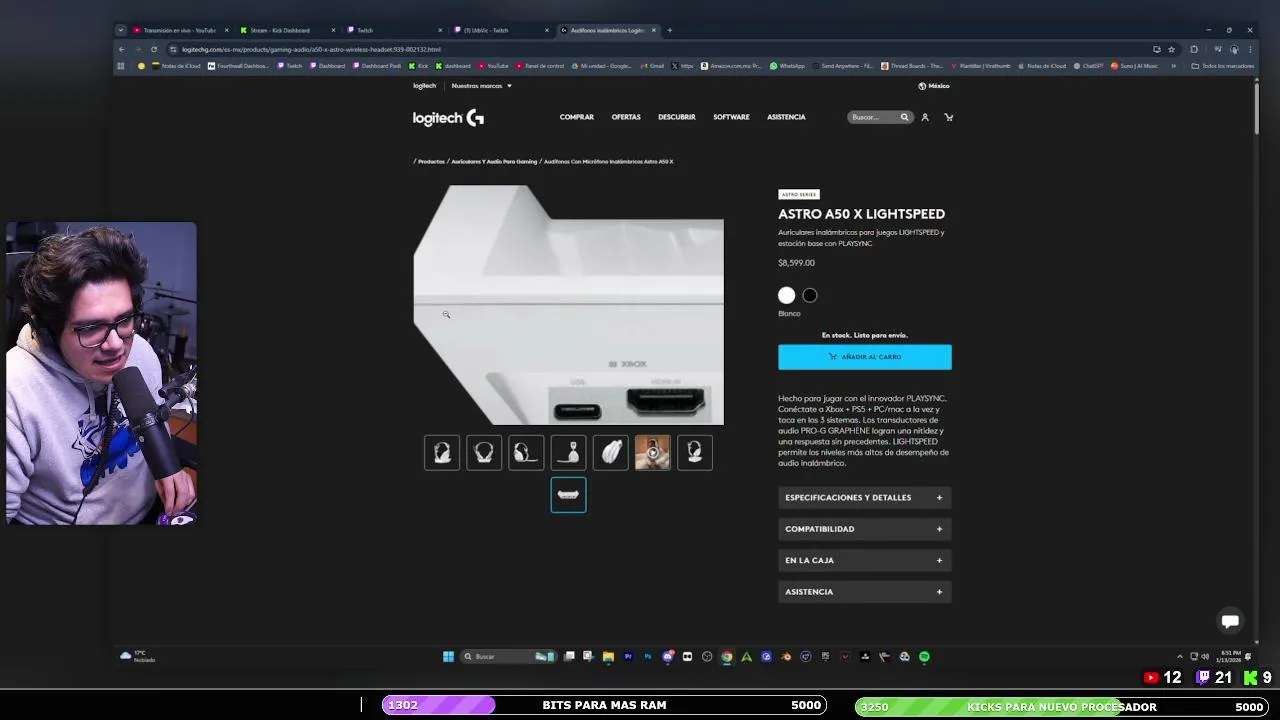Switch to Stream - Kick Dashboard tab

pyautogui.click(x=287, y=30)
